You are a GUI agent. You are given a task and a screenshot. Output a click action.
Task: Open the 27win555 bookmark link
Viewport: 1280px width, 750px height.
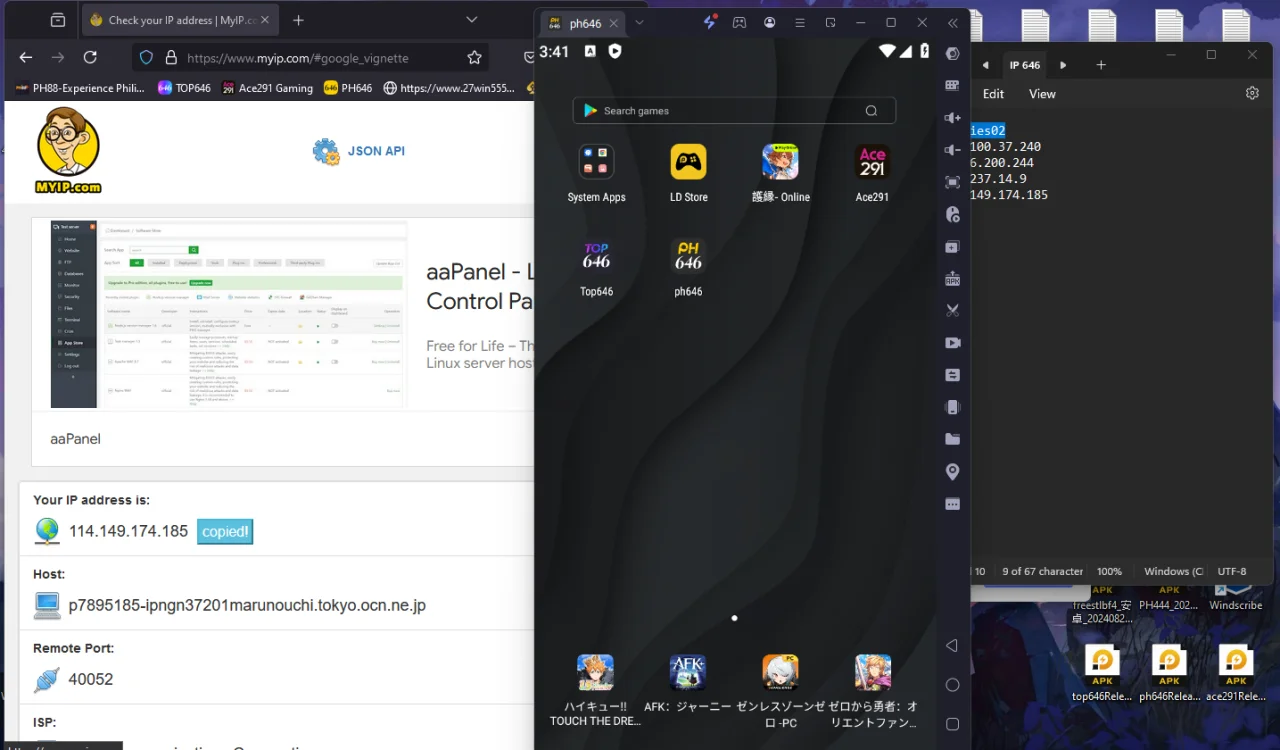pos(449,88)
